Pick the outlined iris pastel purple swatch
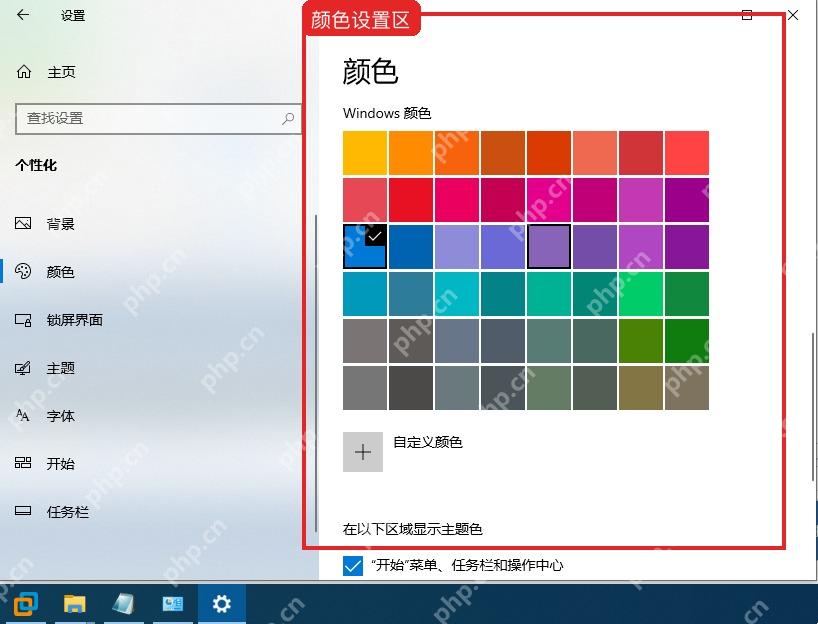 (x=549, y=247)
